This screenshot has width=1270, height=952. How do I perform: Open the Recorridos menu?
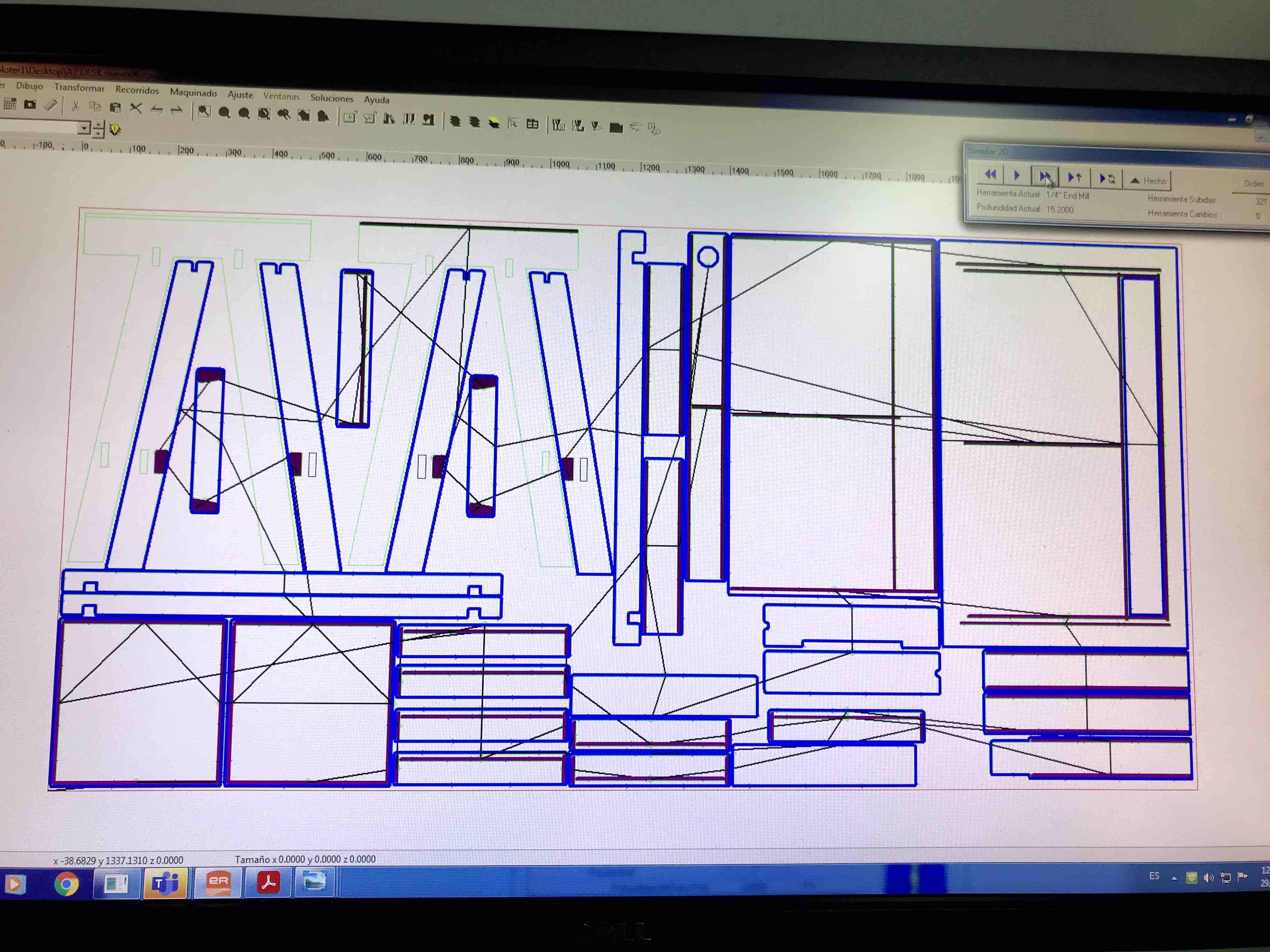click(137, 90)
